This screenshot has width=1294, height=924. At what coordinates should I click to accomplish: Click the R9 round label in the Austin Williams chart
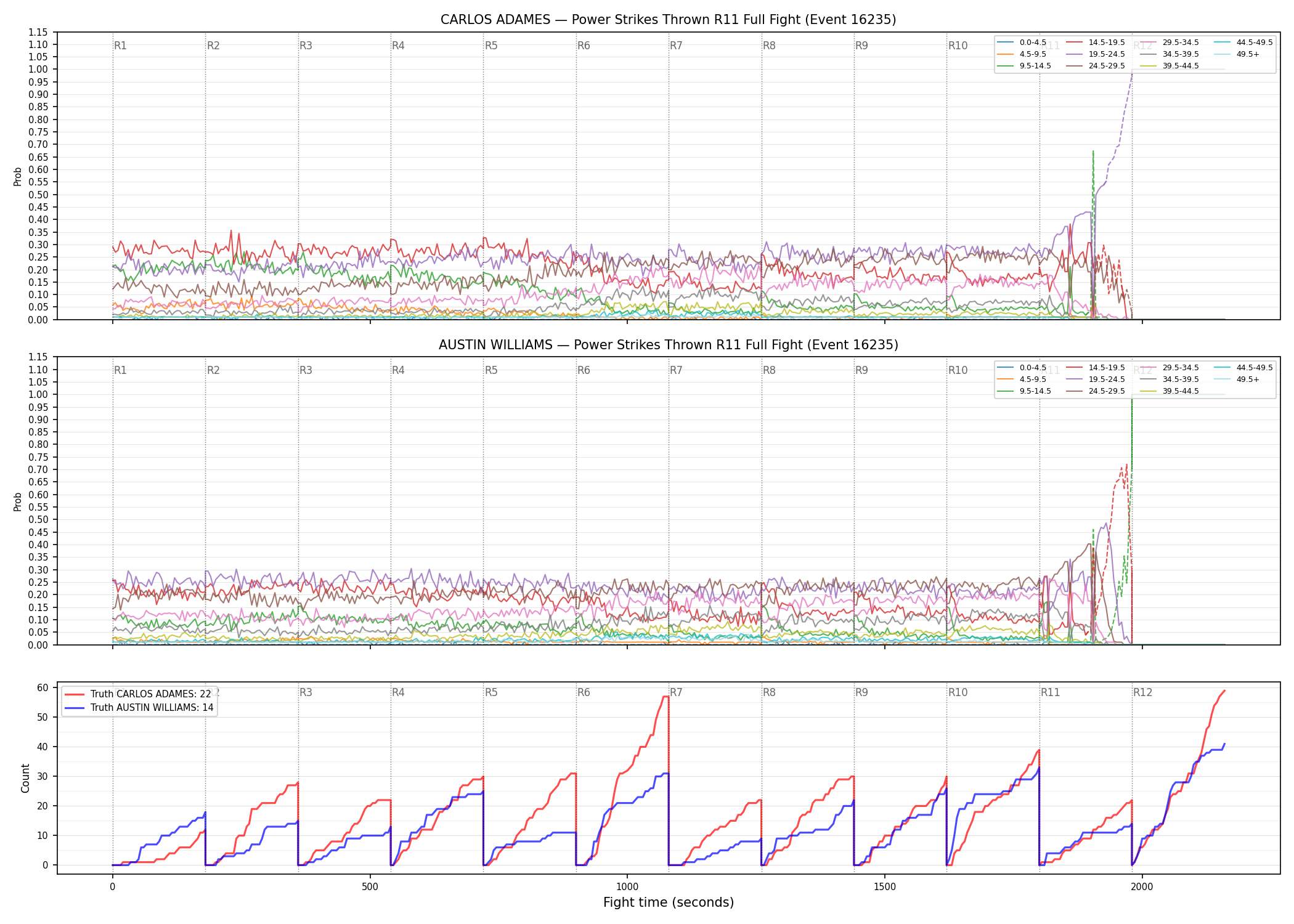(861, 370)
